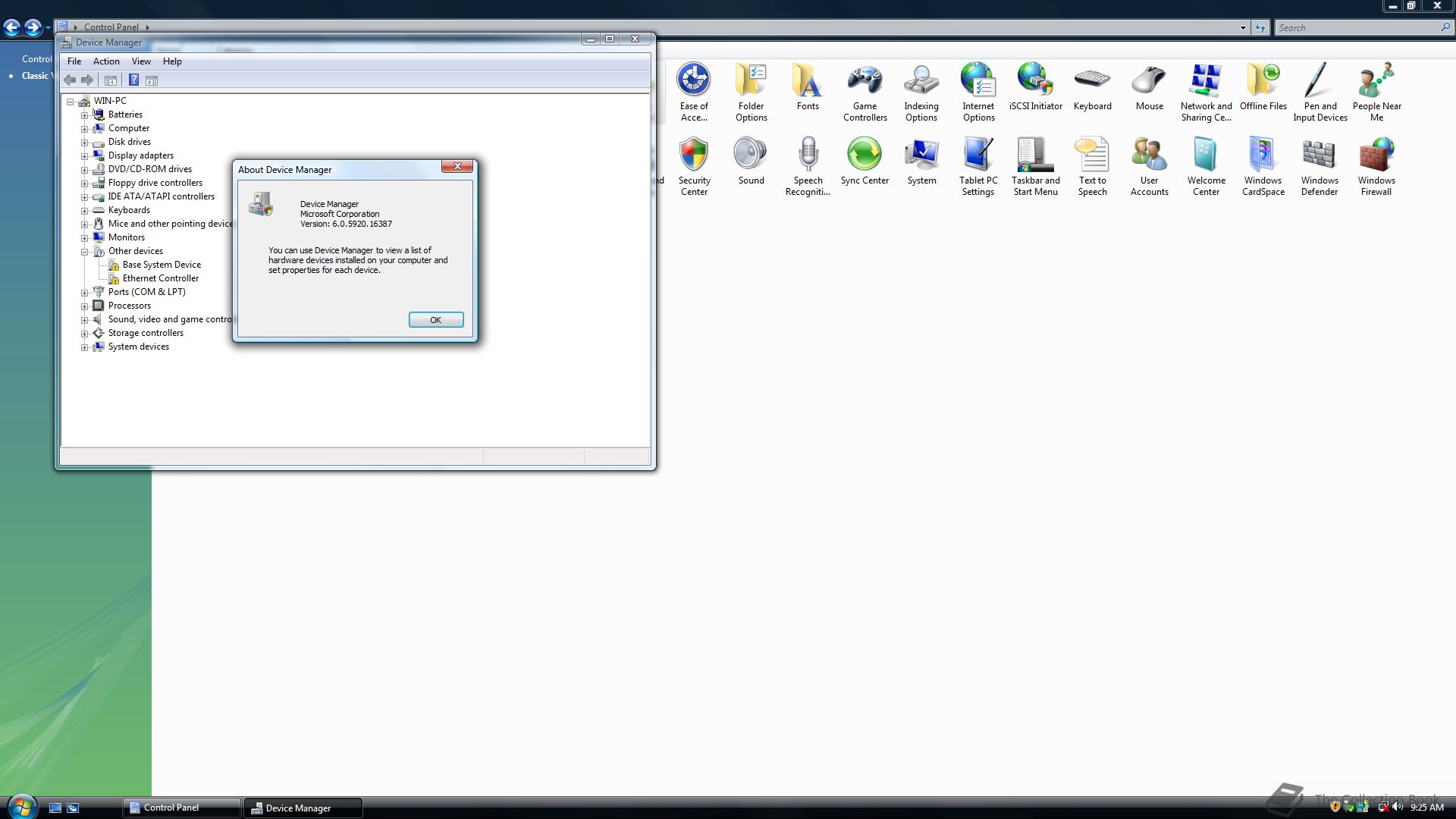Click OK in About Device Manager dialog
This screenshot has height=819, width=1456.
pyautogui.click(x=436, y=320)
